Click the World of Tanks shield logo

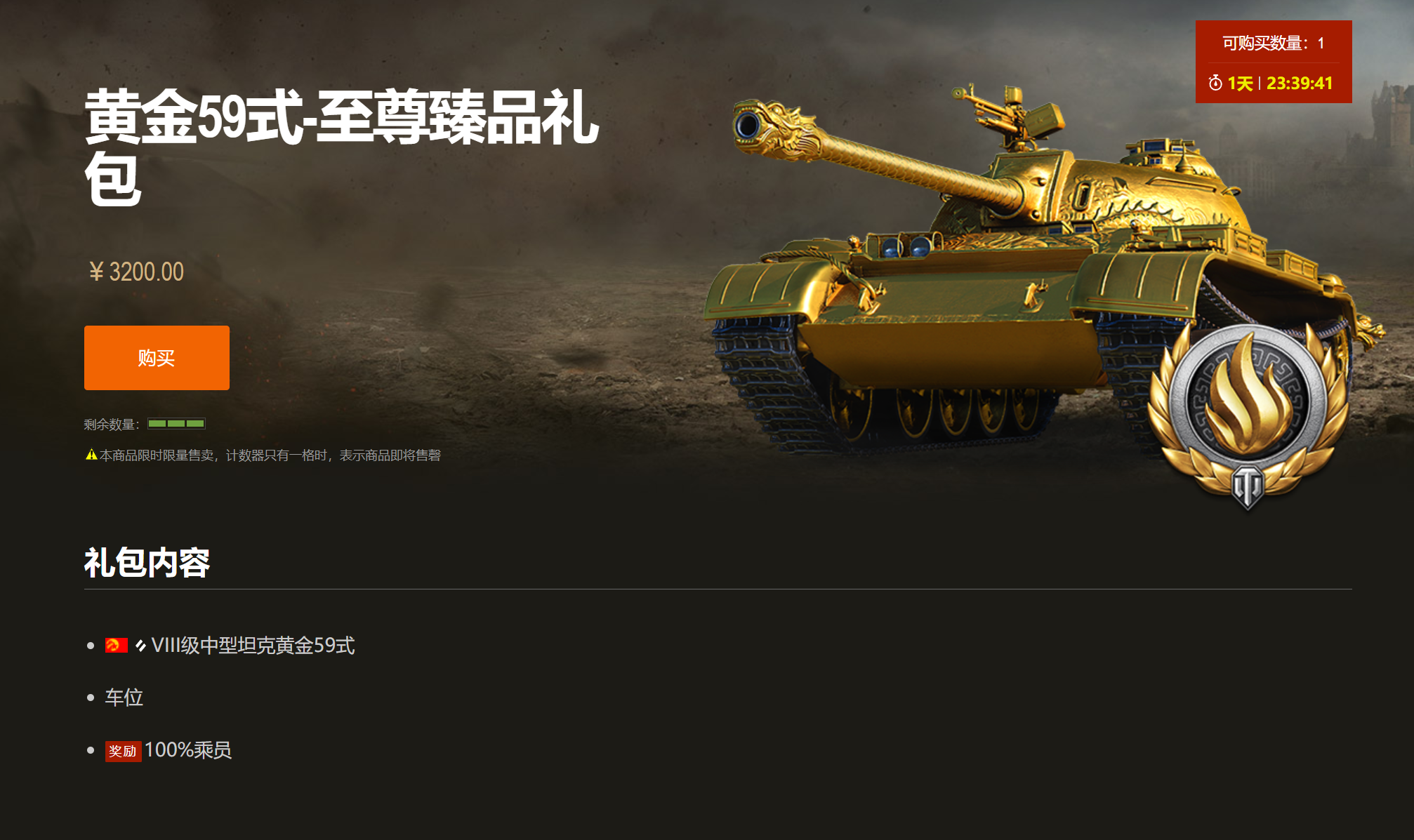(x=1248, y=486)
